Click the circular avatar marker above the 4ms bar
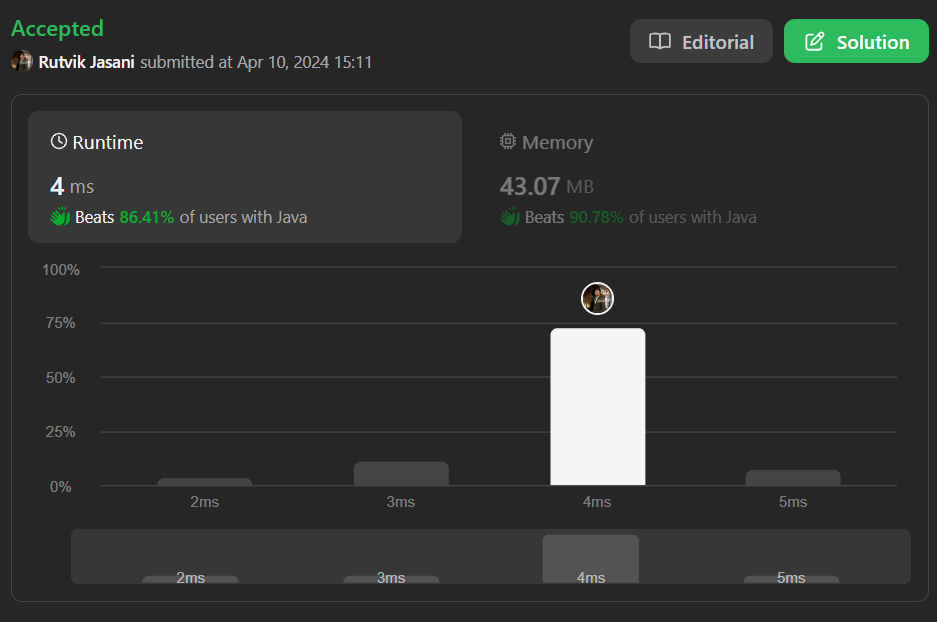937x622 pixels. pyautogui.click(x=597, y=298)
